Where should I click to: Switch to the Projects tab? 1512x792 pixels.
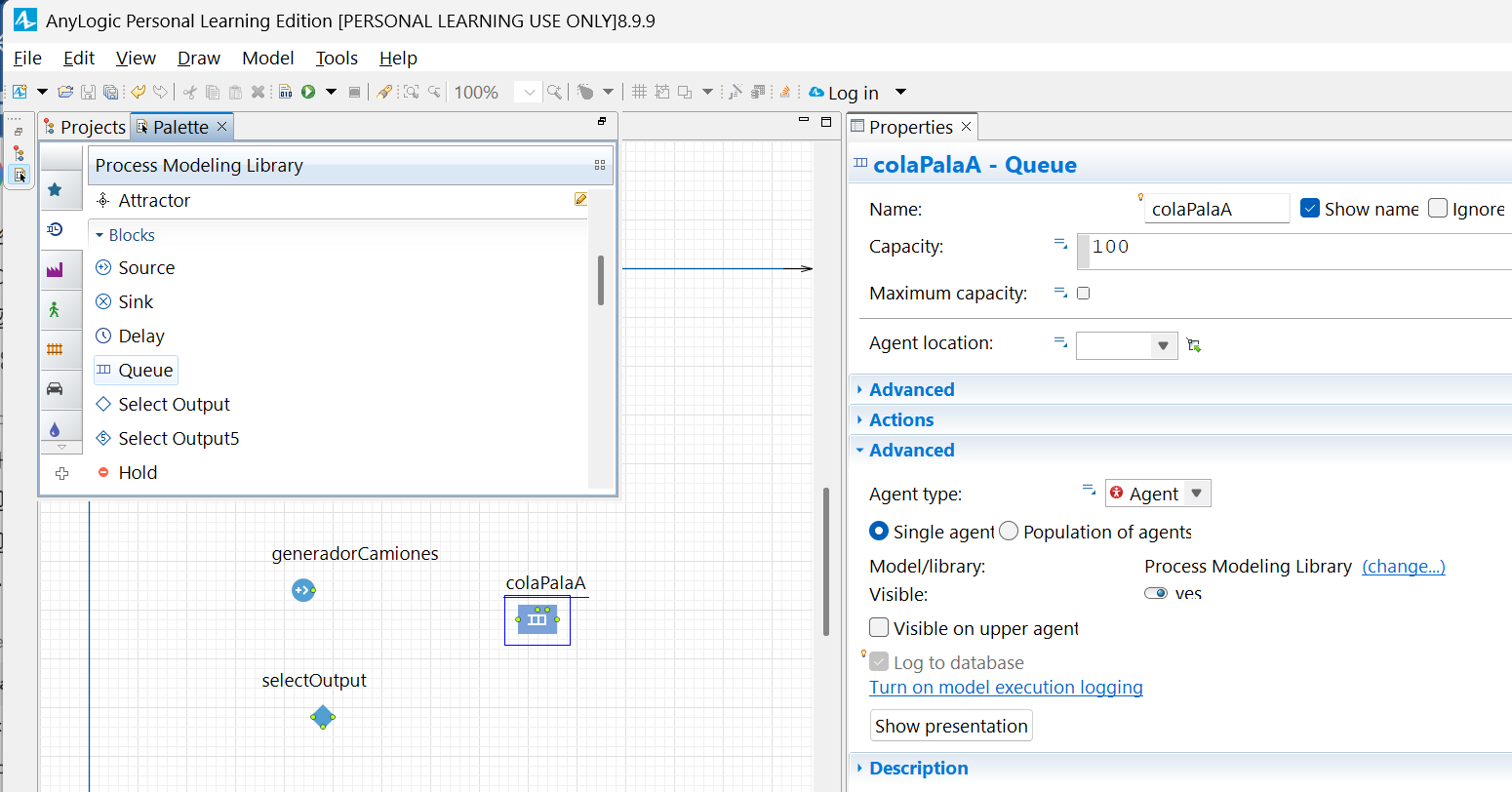click(84, 127)
